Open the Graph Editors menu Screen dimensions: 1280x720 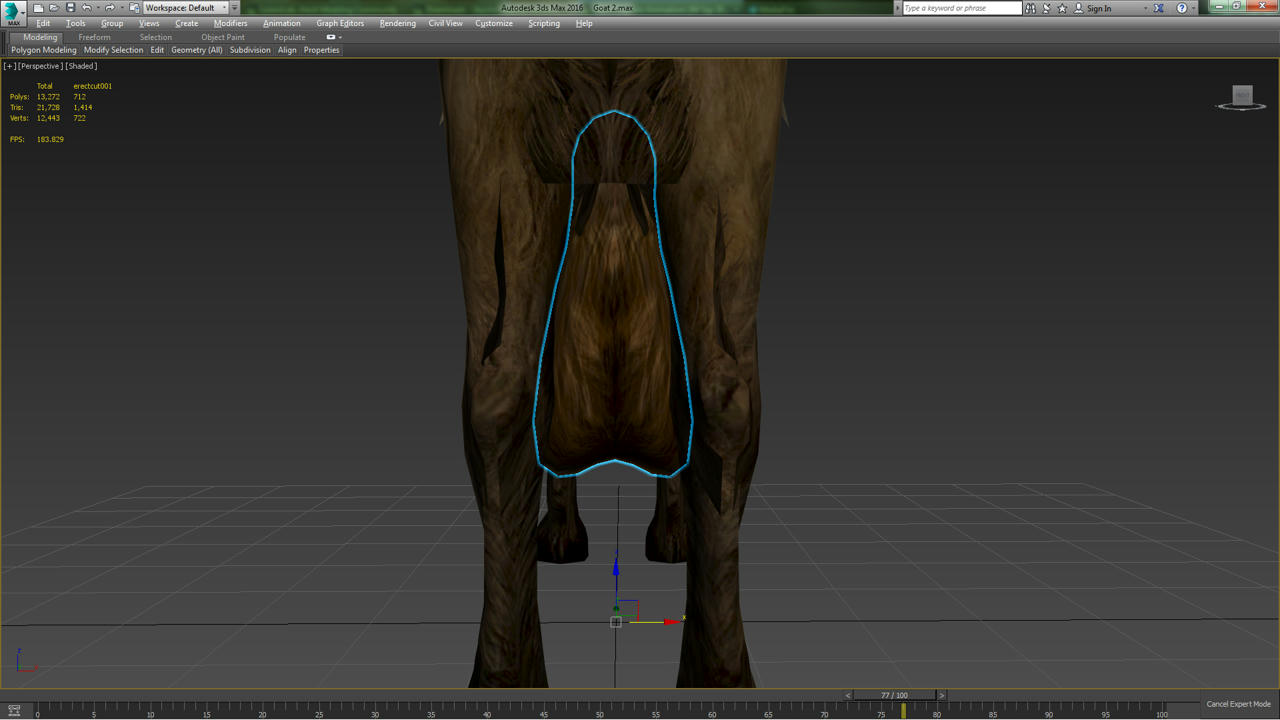(x=340, y=23)
